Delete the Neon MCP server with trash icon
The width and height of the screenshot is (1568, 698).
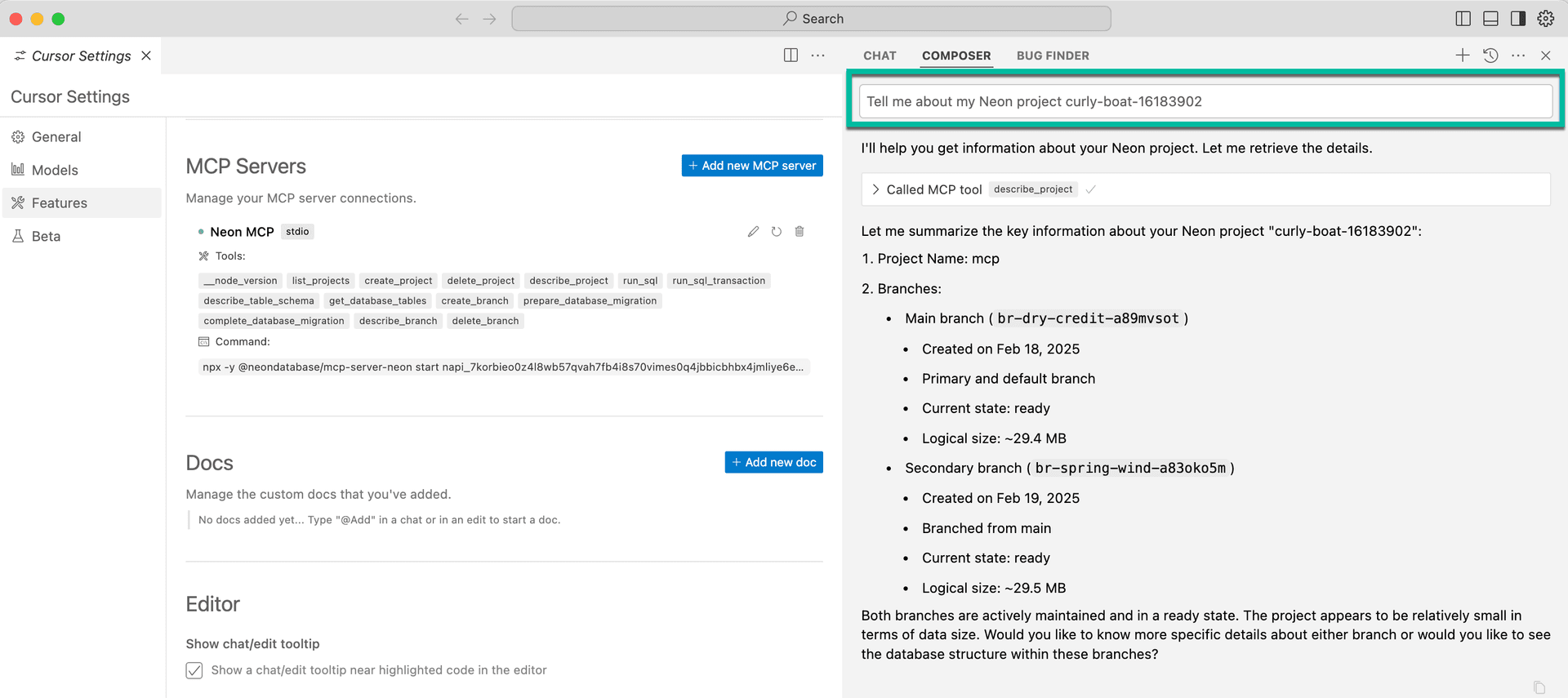pos(800,232)
